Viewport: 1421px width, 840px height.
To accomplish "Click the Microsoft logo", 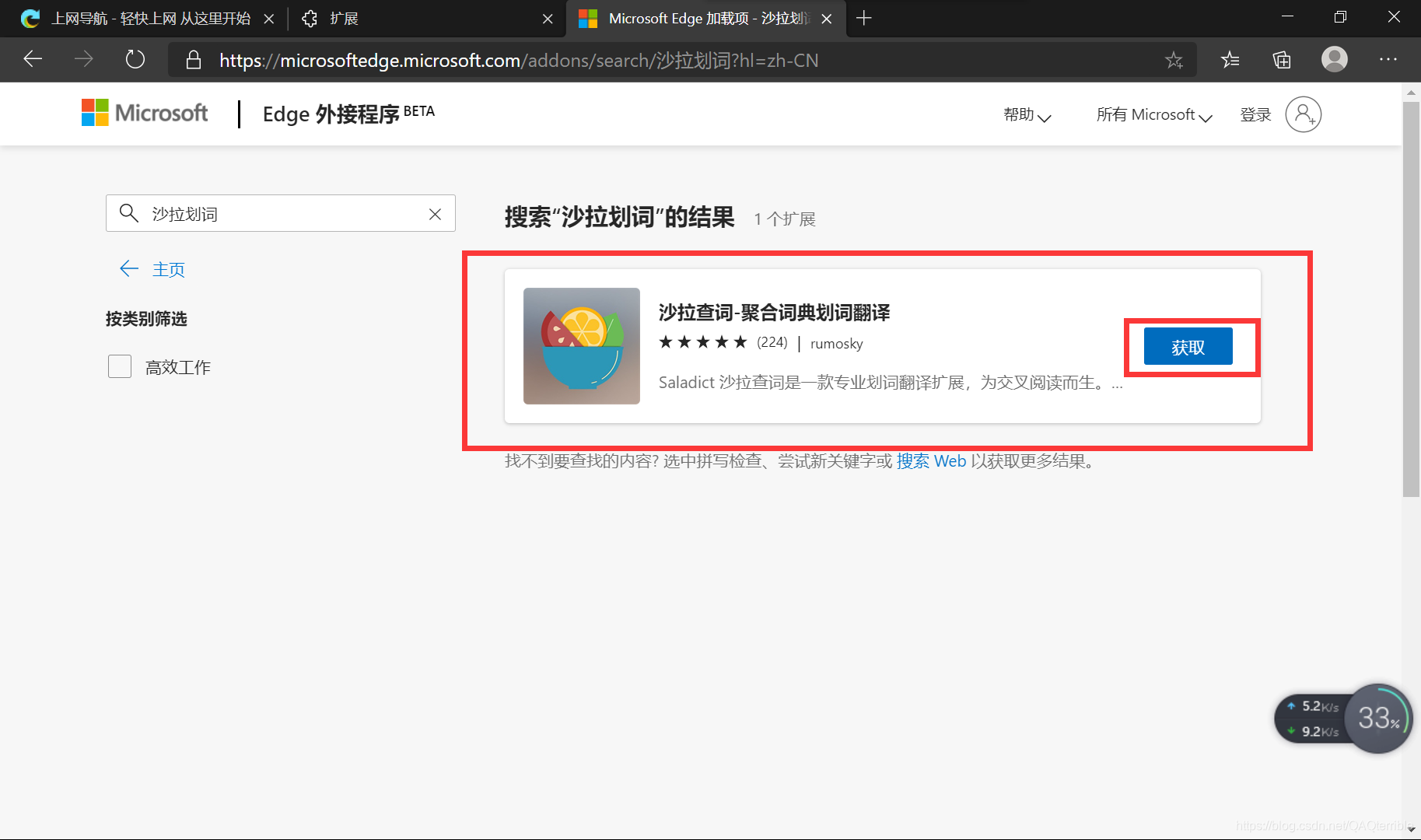I will click(145, 113).
